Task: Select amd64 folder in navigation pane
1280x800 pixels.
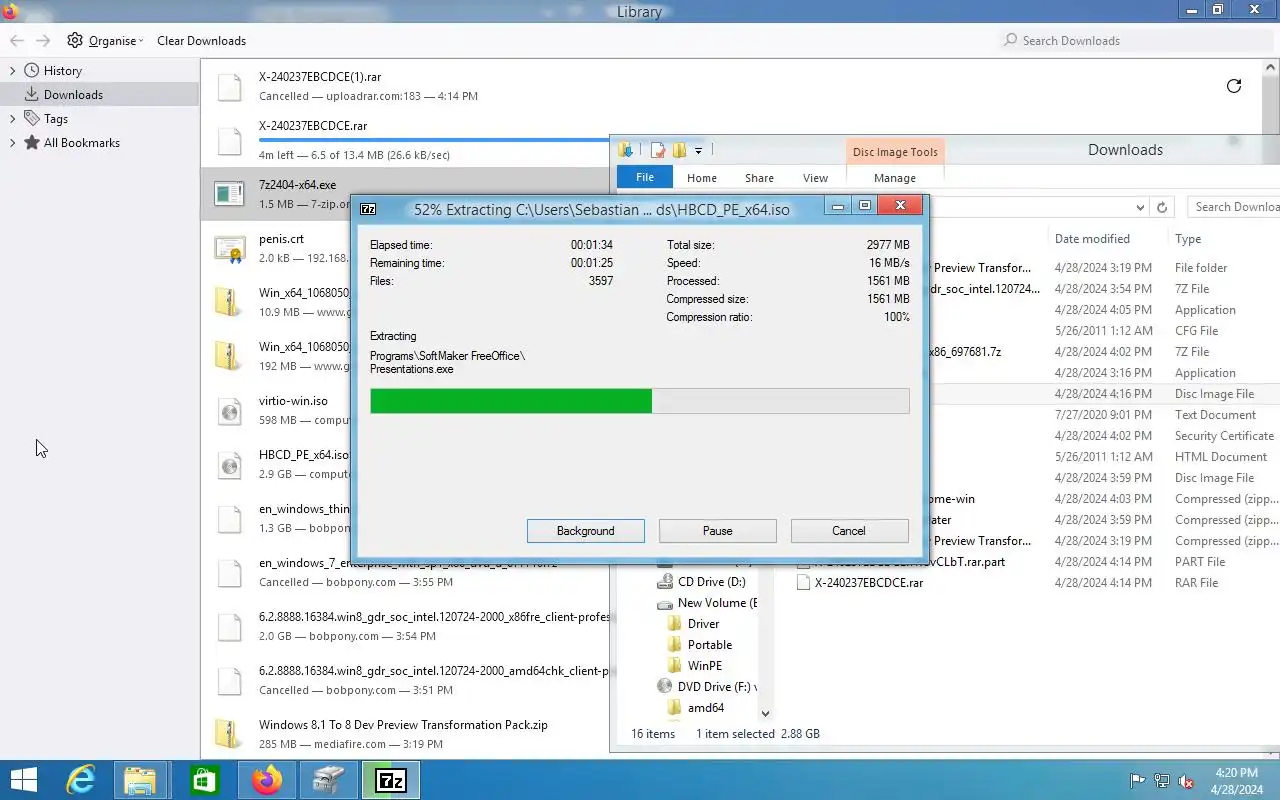Action: 705,708
